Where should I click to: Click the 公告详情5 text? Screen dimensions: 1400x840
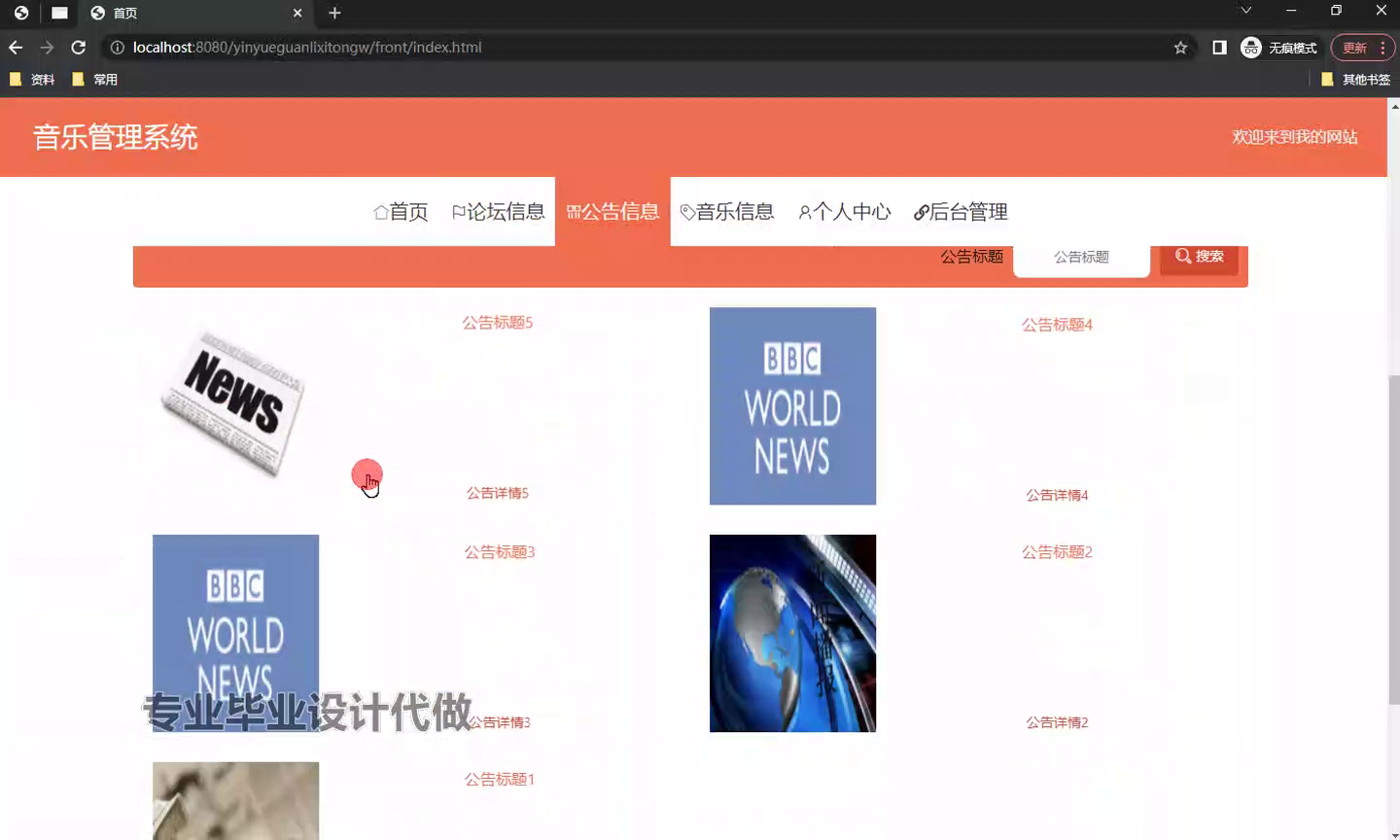498,494
